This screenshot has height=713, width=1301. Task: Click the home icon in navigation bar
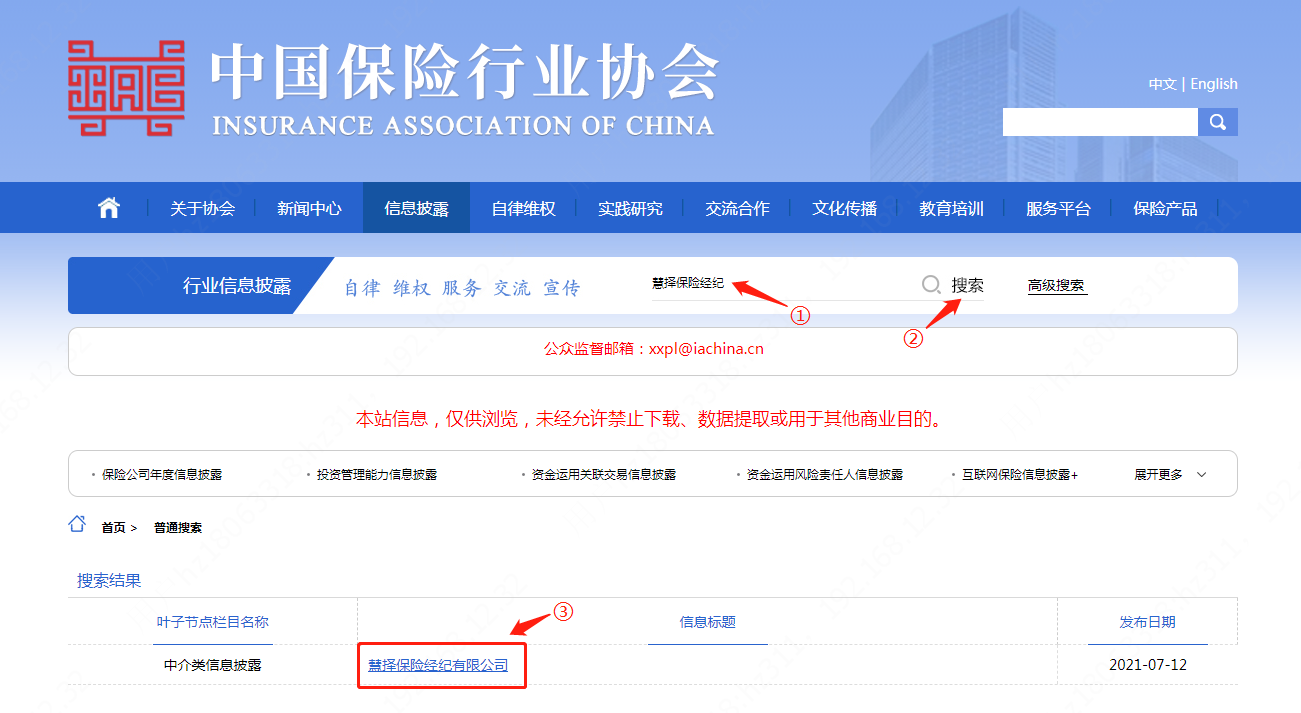point(109,208)
